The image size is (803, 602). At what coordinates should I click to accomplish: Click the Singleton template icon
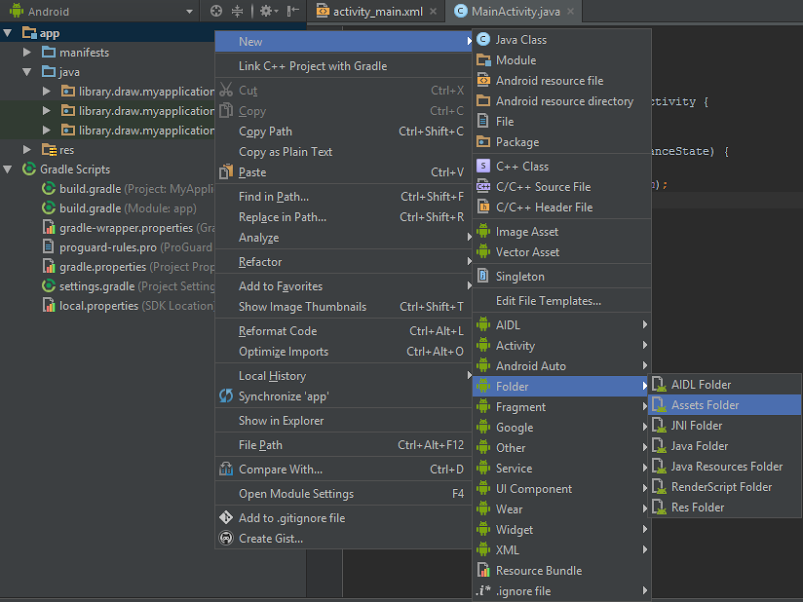482,275
